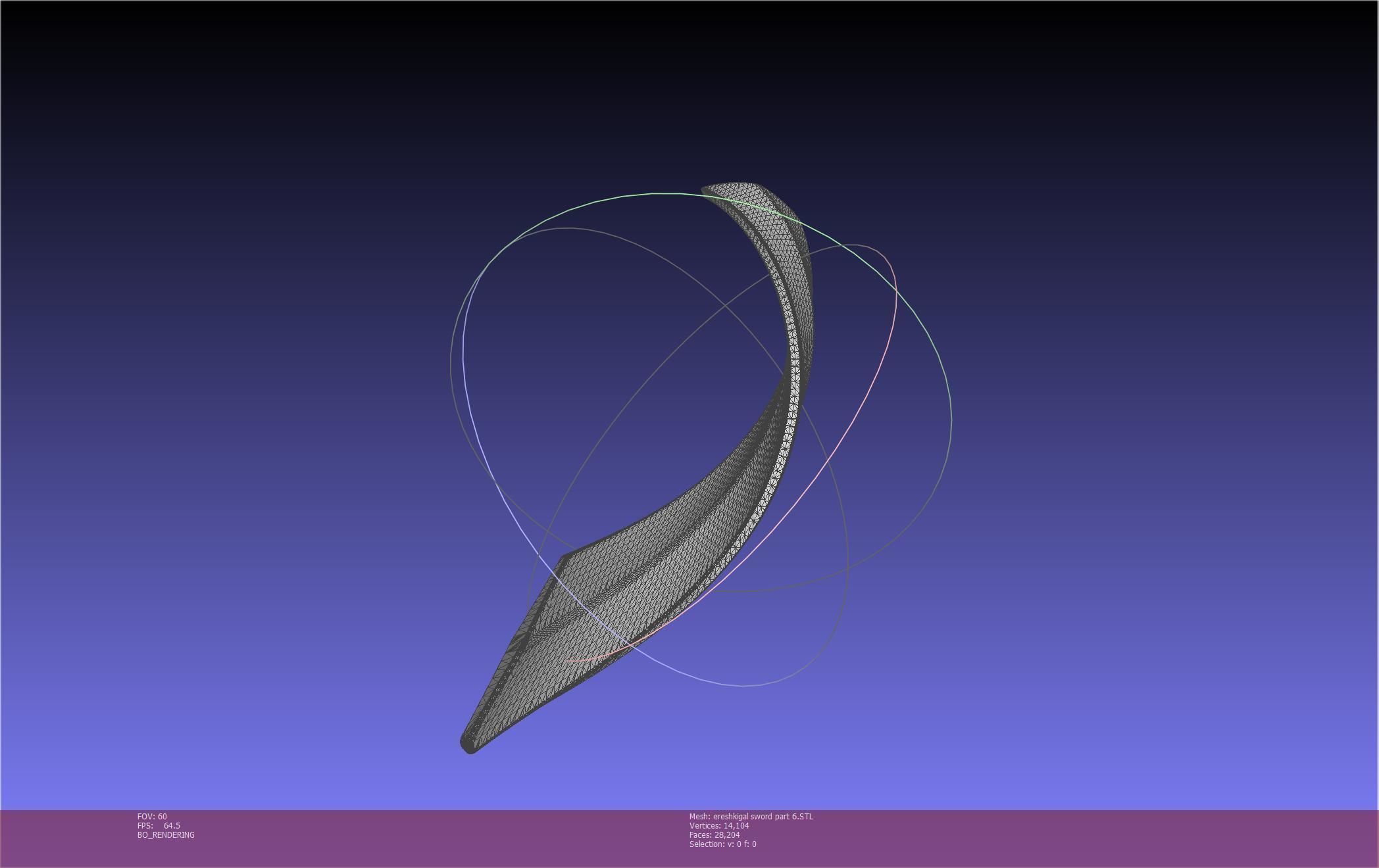Click the FPS: 64.5 readout
1379x868 pixels.
[x=159, y=825]
